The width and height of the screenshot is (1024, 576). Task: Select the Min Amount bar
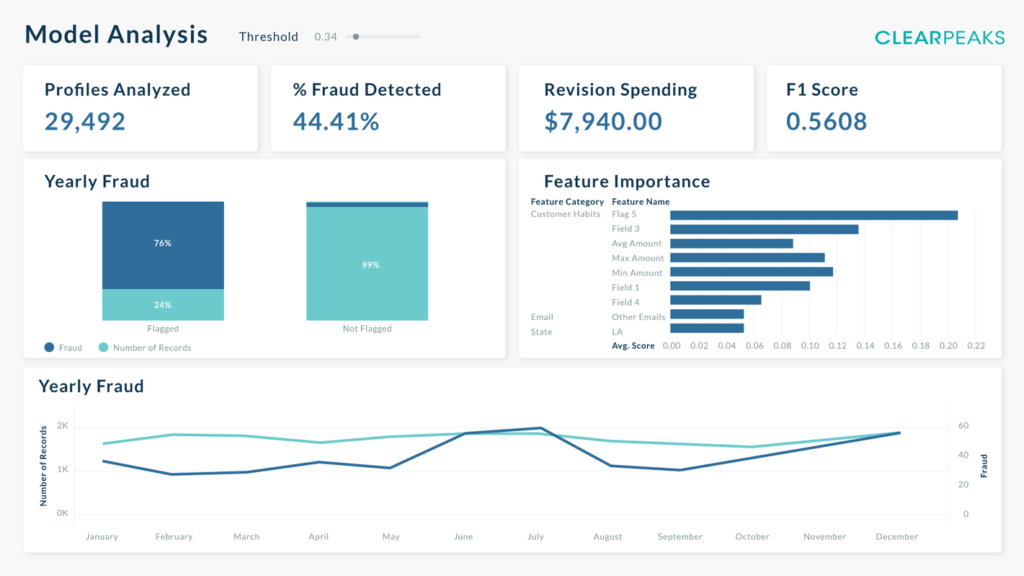751,272
